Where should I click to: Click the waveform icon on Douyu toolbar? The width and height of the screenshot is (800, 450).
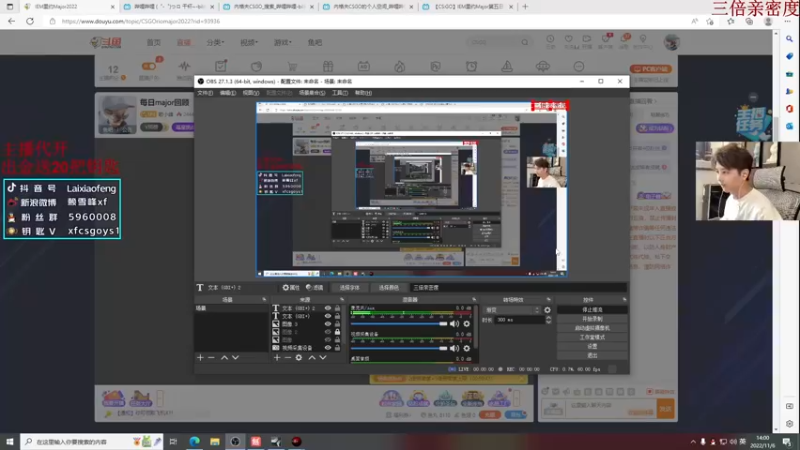[x=184, y=66]
